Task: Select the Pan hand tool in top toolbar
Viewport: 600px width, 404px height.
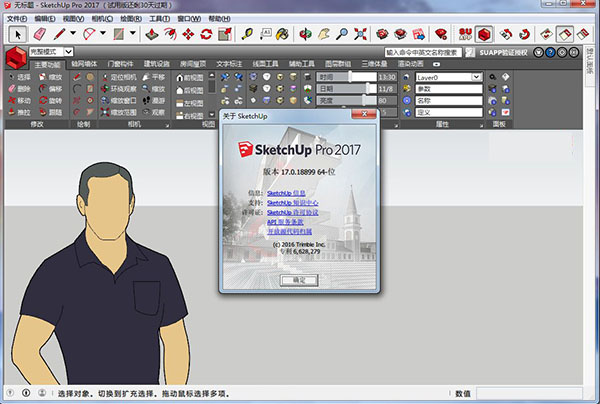Action: (324, 34)
